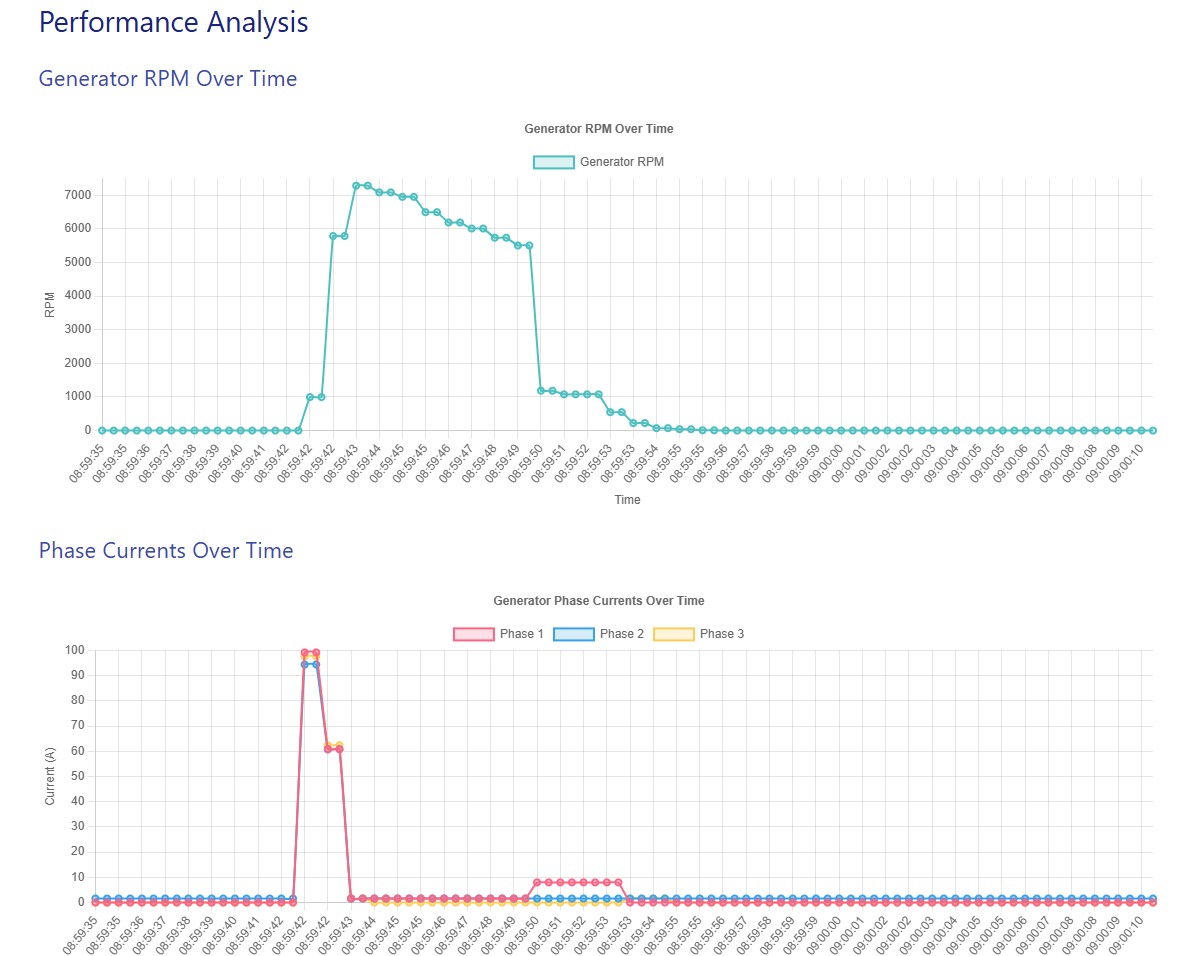Click the Generator RPM Over Time section heading

click(x=167, y=78)
